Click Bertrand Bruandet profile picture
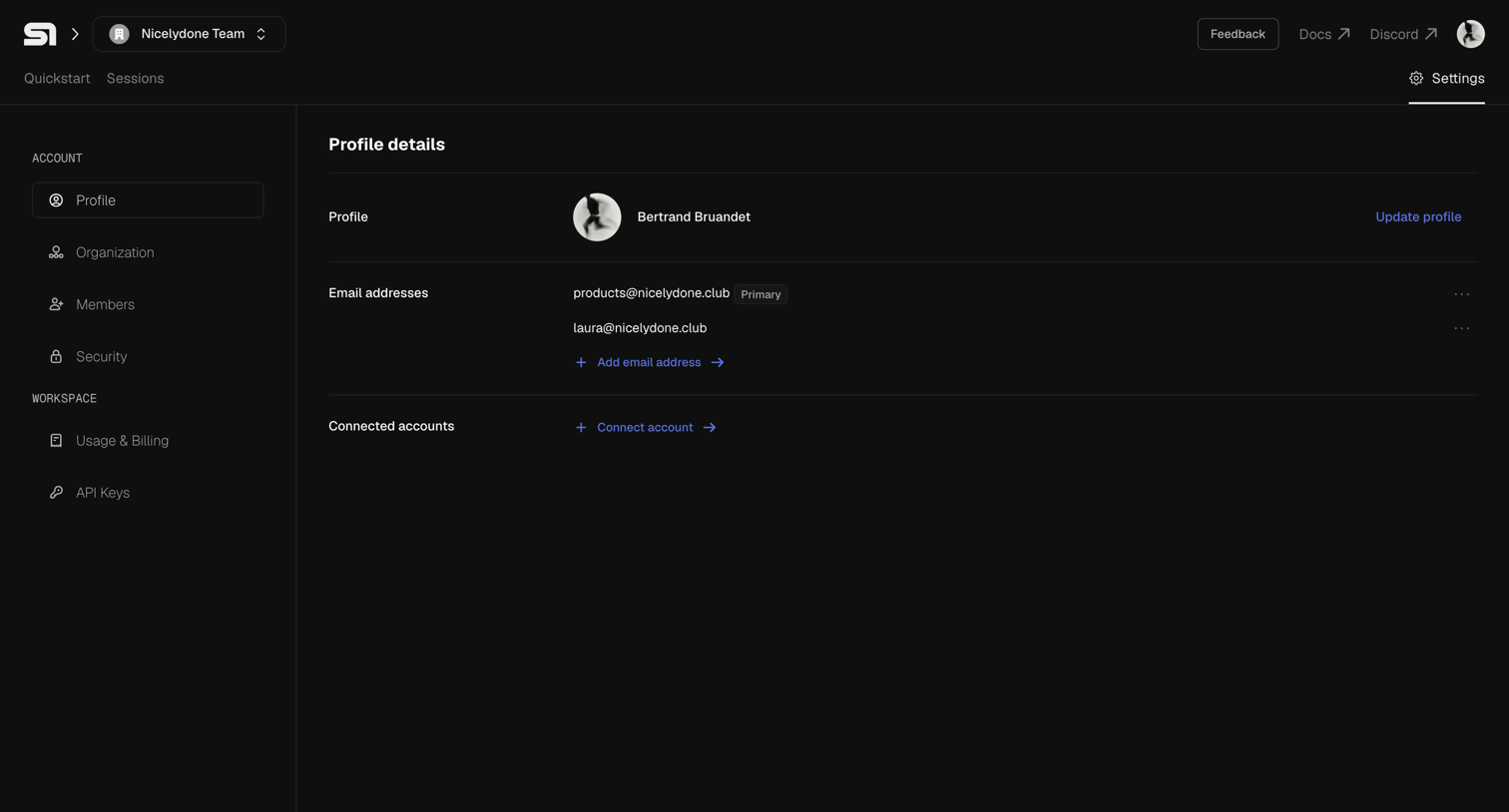 coord(597,216)
